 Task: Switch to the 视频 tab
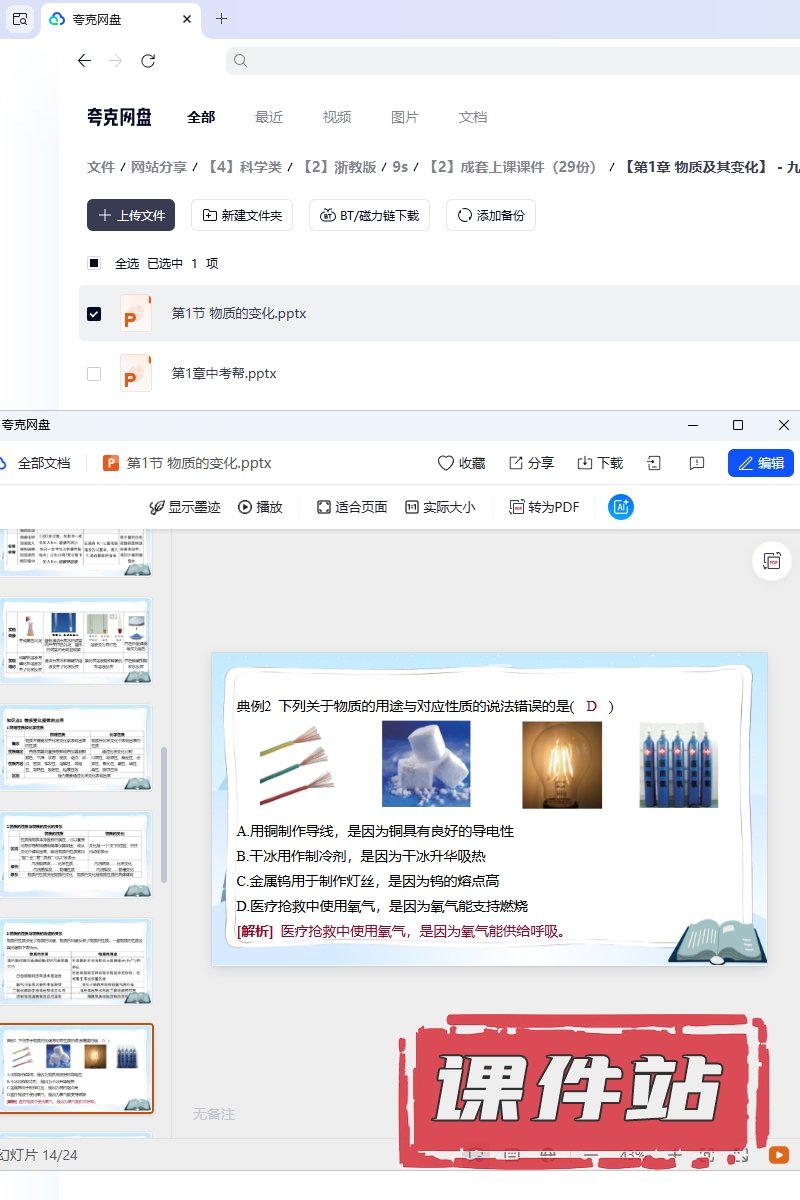click(337, 117)
